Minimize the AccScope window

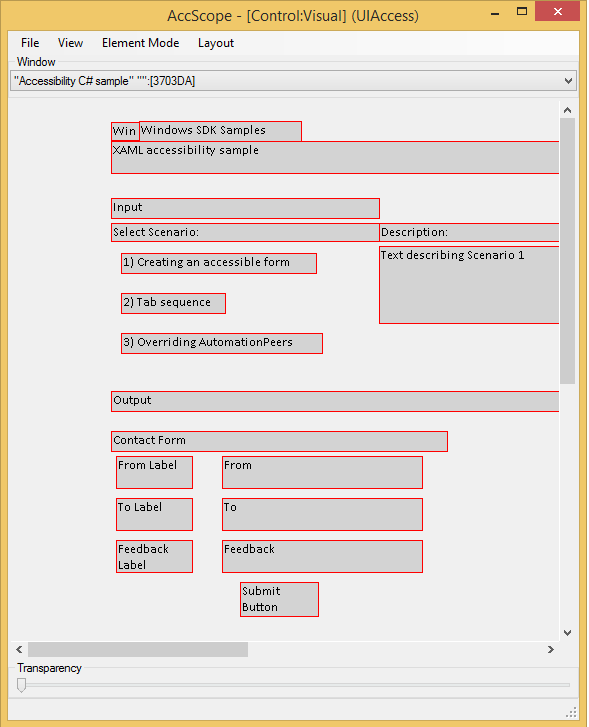pos(495,14)
